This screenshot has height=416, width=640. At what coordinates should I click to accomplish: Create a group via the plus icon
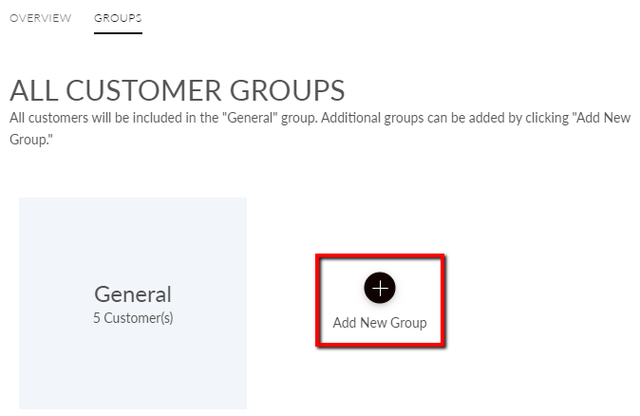click(380, 288)
